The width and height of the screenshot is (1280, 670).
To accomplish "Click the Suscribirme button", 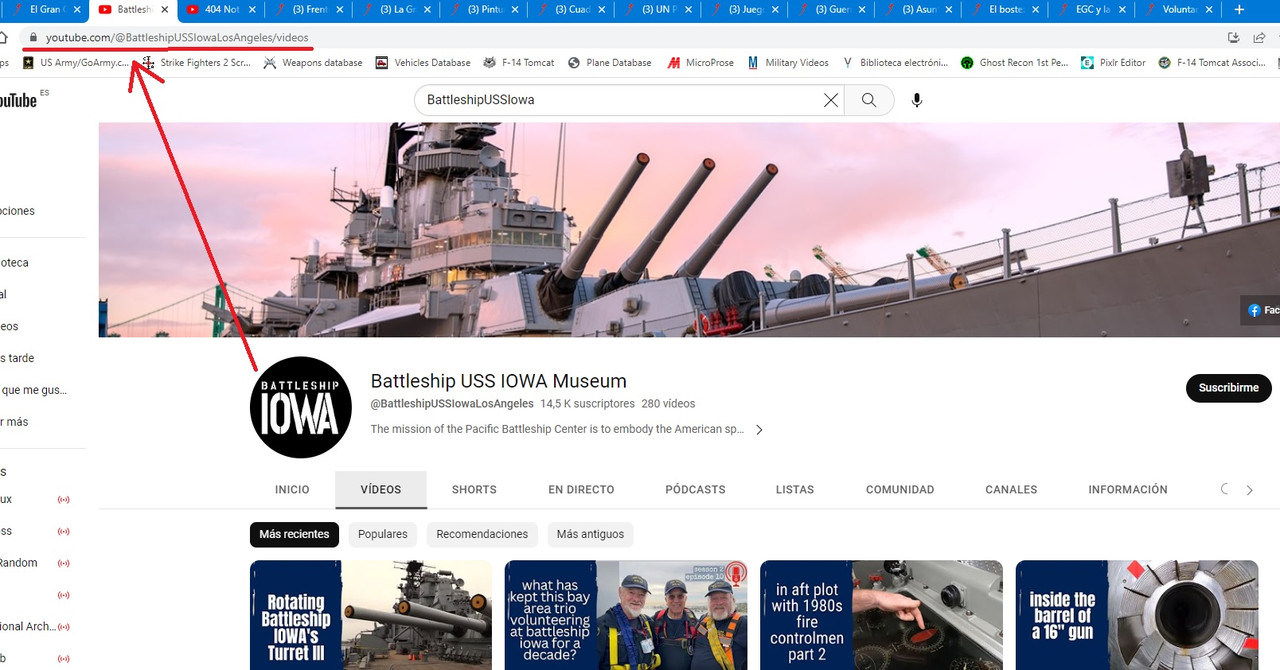I will coord(1228,388).
